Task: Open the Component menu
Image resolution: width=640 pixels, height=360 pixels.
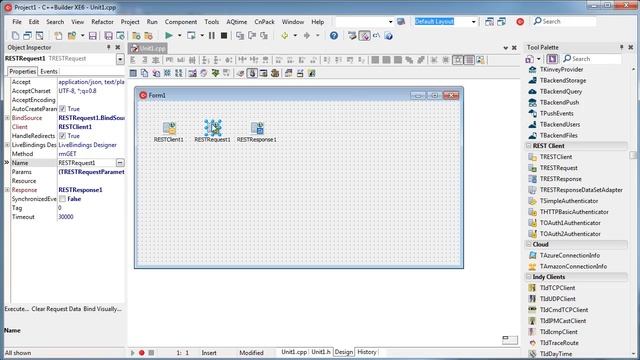Action: tap(181, 22)
